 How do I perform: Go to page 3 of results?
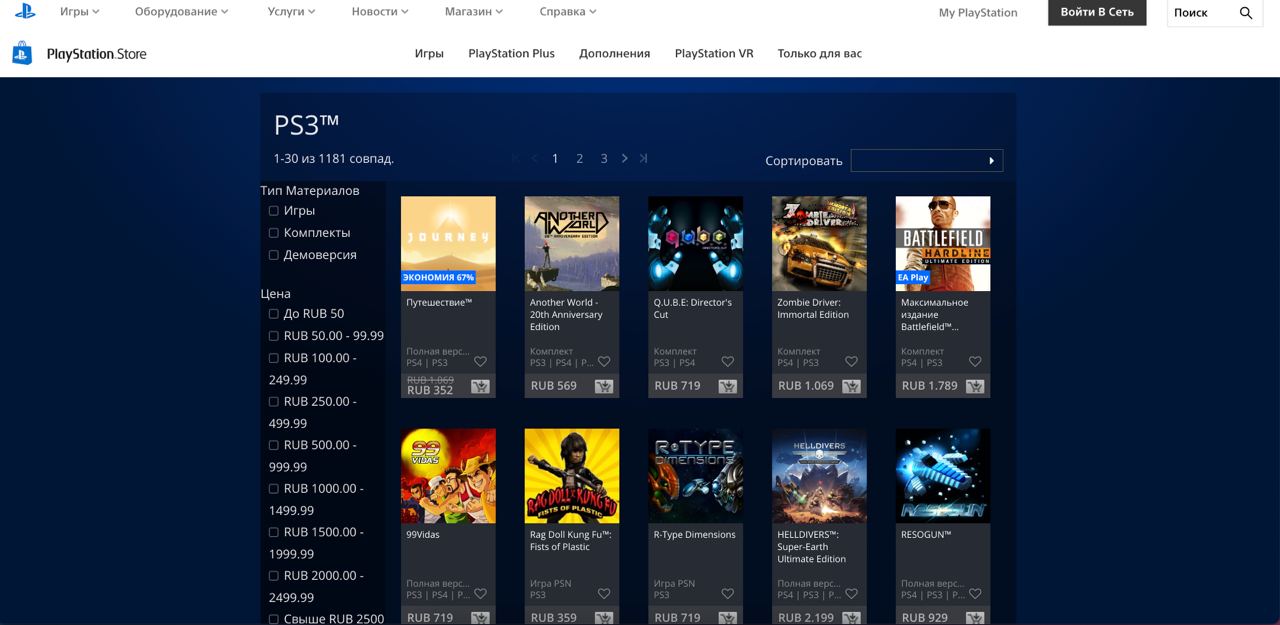pos(604,158)
